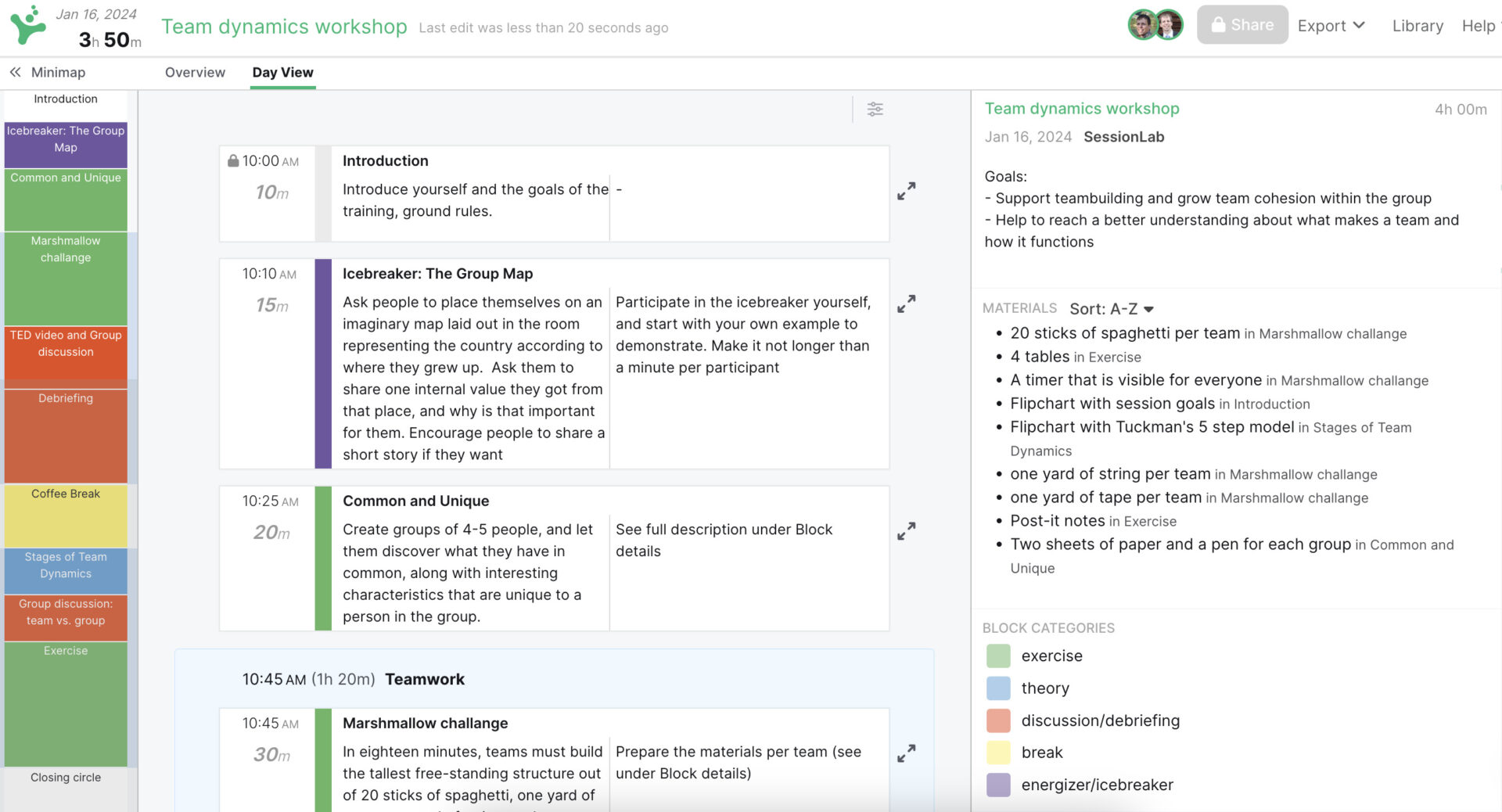The height and width of the screenshot is (812, 1502).
Task: Select the Day View tab
Action: (282, 72)
